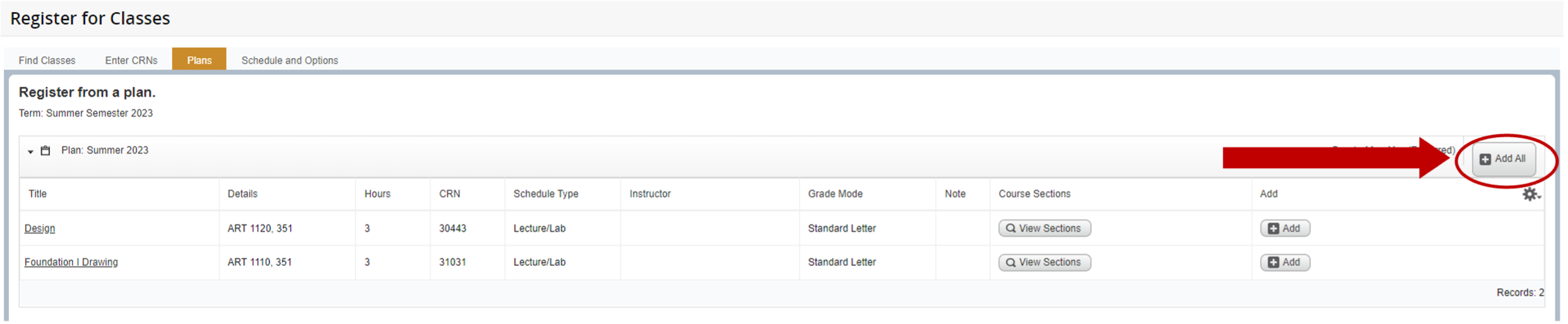Collapse the Plan: Summer 2023 section

pyautogui.click(x=30, y=152)
